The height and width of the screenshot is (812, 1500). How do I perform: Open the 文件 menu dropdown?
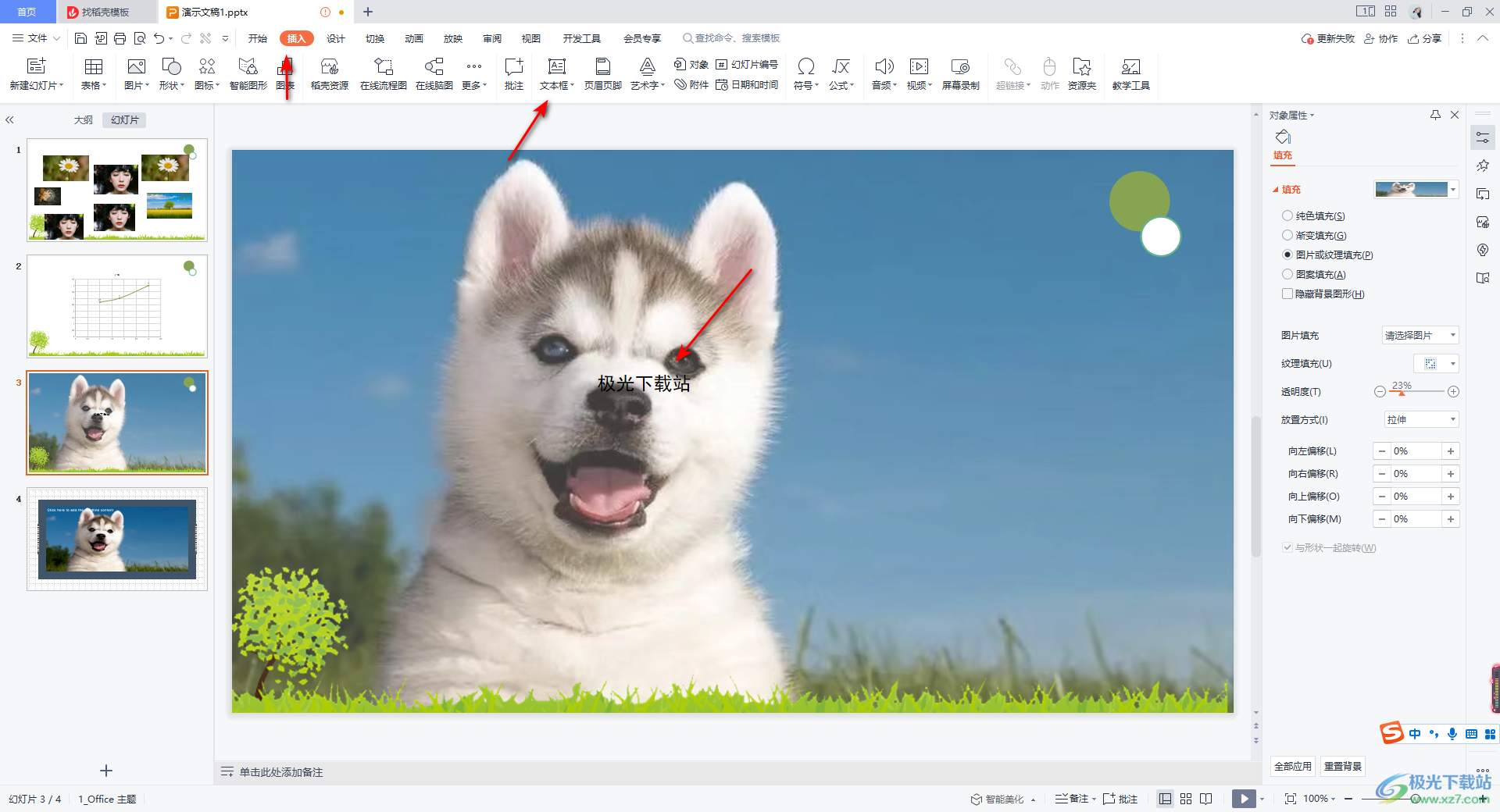click(37, 38)
